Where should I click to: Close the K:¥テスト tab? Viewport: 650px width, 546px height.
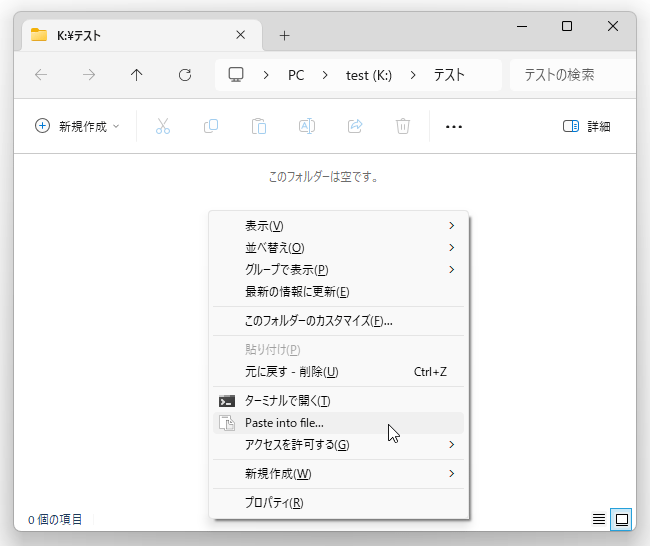pyautogui.click(x=240, y=35)
